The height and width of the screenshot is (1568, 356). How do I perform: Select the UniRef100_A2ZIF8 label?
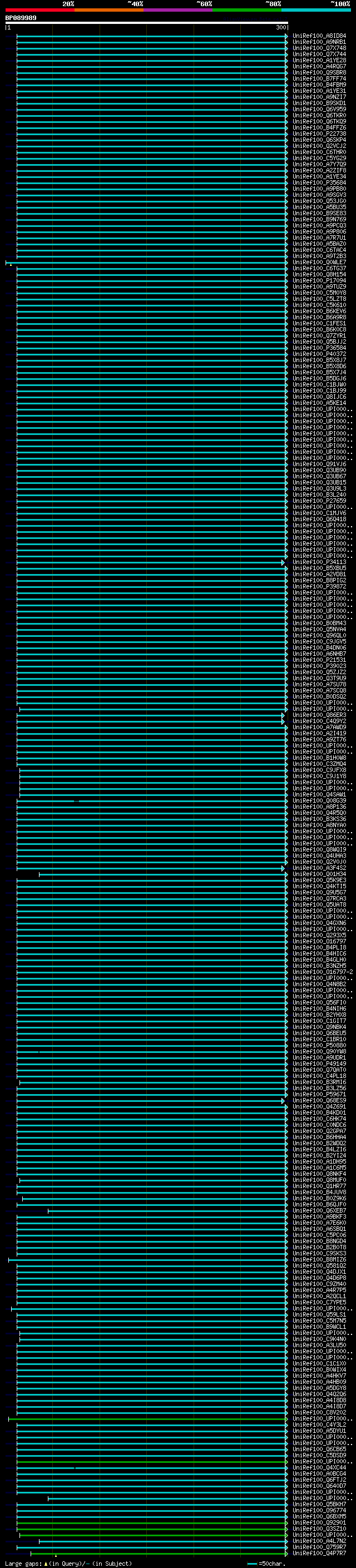point(319,170)
